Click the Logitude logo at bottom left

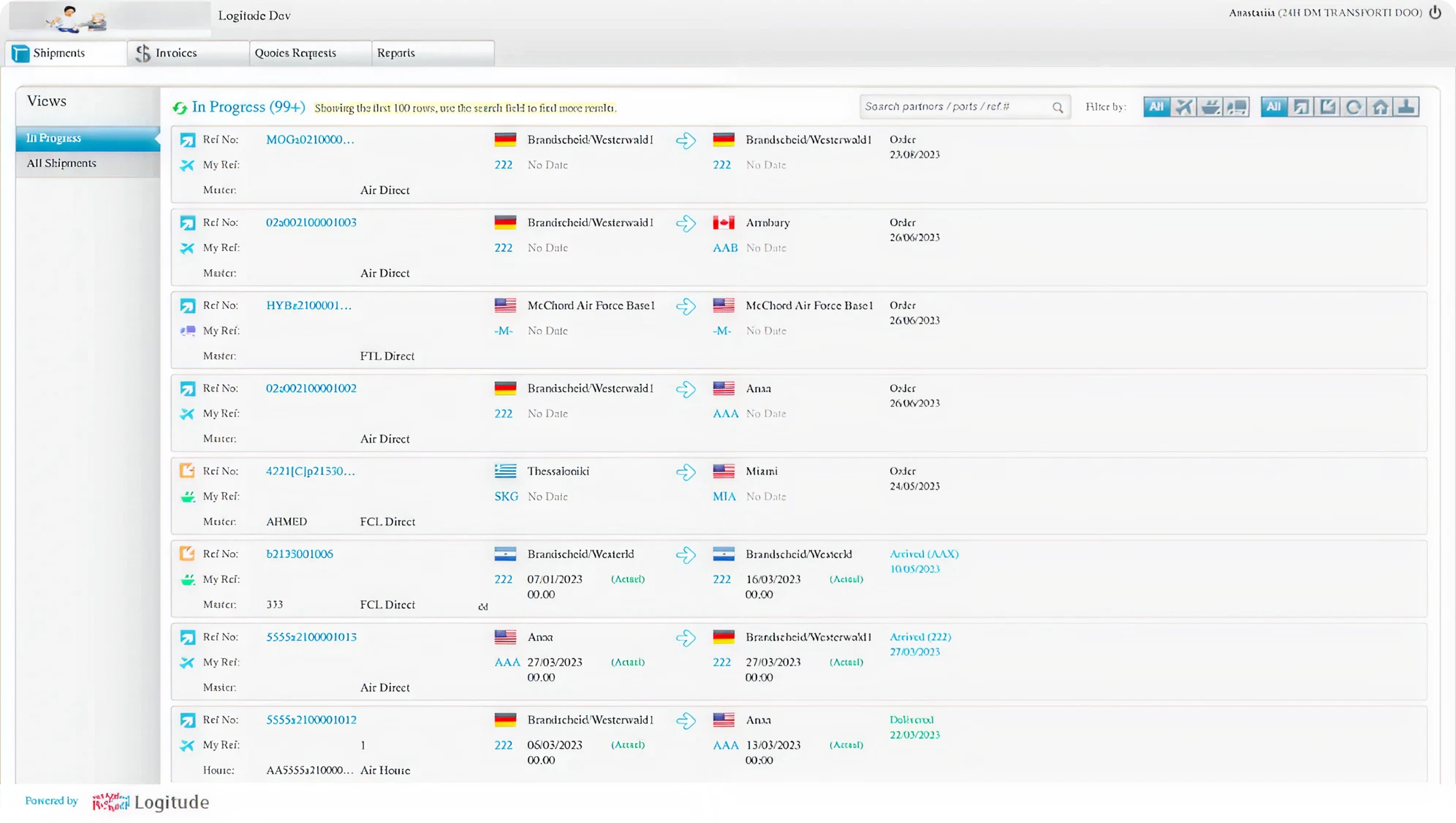[150, 802]
